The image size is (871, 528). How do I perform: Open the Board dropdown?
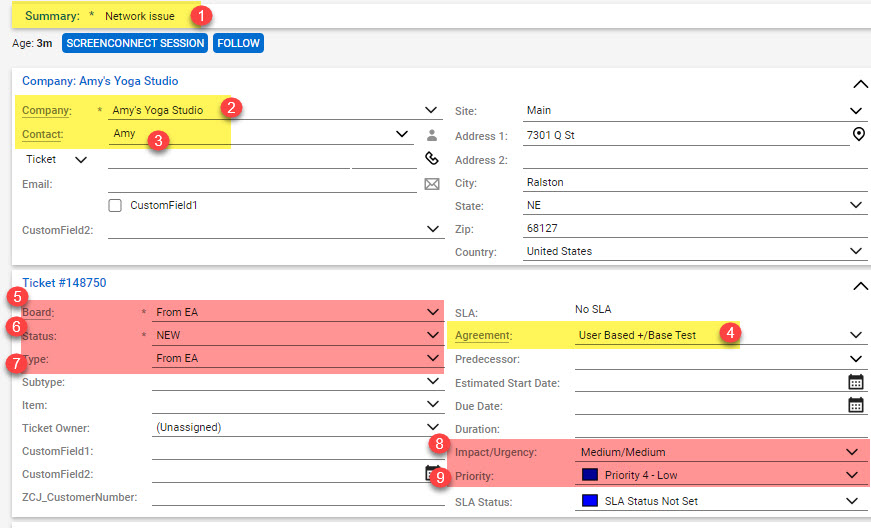(x=432, y=312)
